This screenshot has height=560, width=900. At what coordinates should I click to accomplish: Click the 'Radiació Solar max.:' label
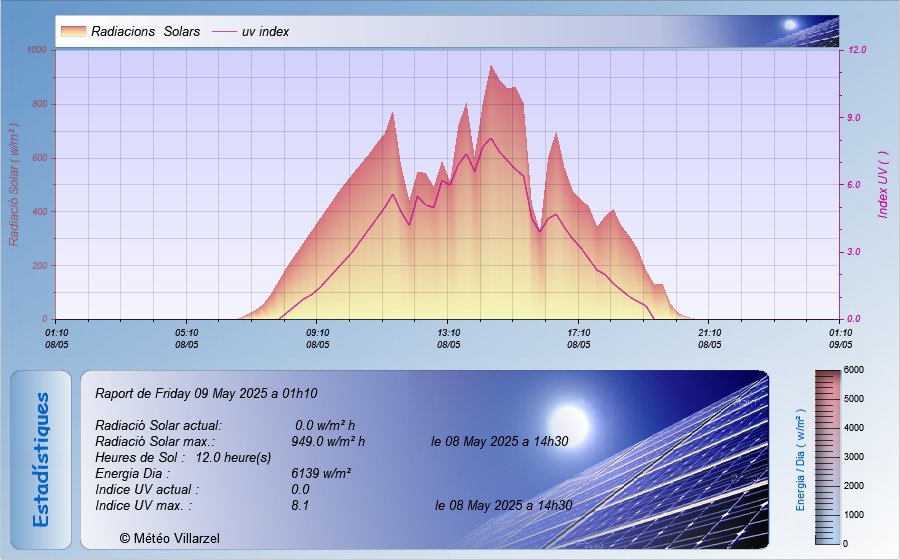[155, 442]
